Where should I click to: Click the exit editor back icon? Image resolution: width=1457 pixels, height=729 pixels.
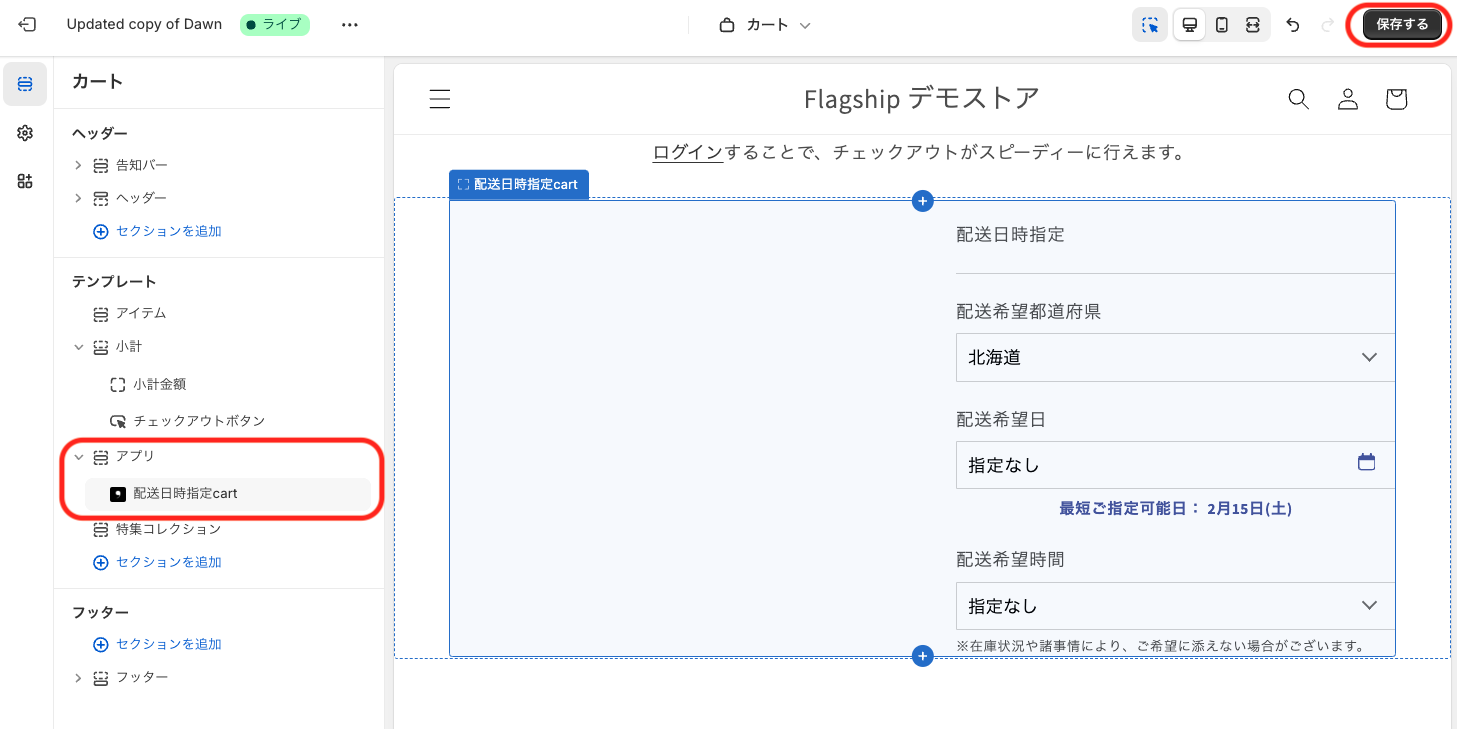[27, 25]
